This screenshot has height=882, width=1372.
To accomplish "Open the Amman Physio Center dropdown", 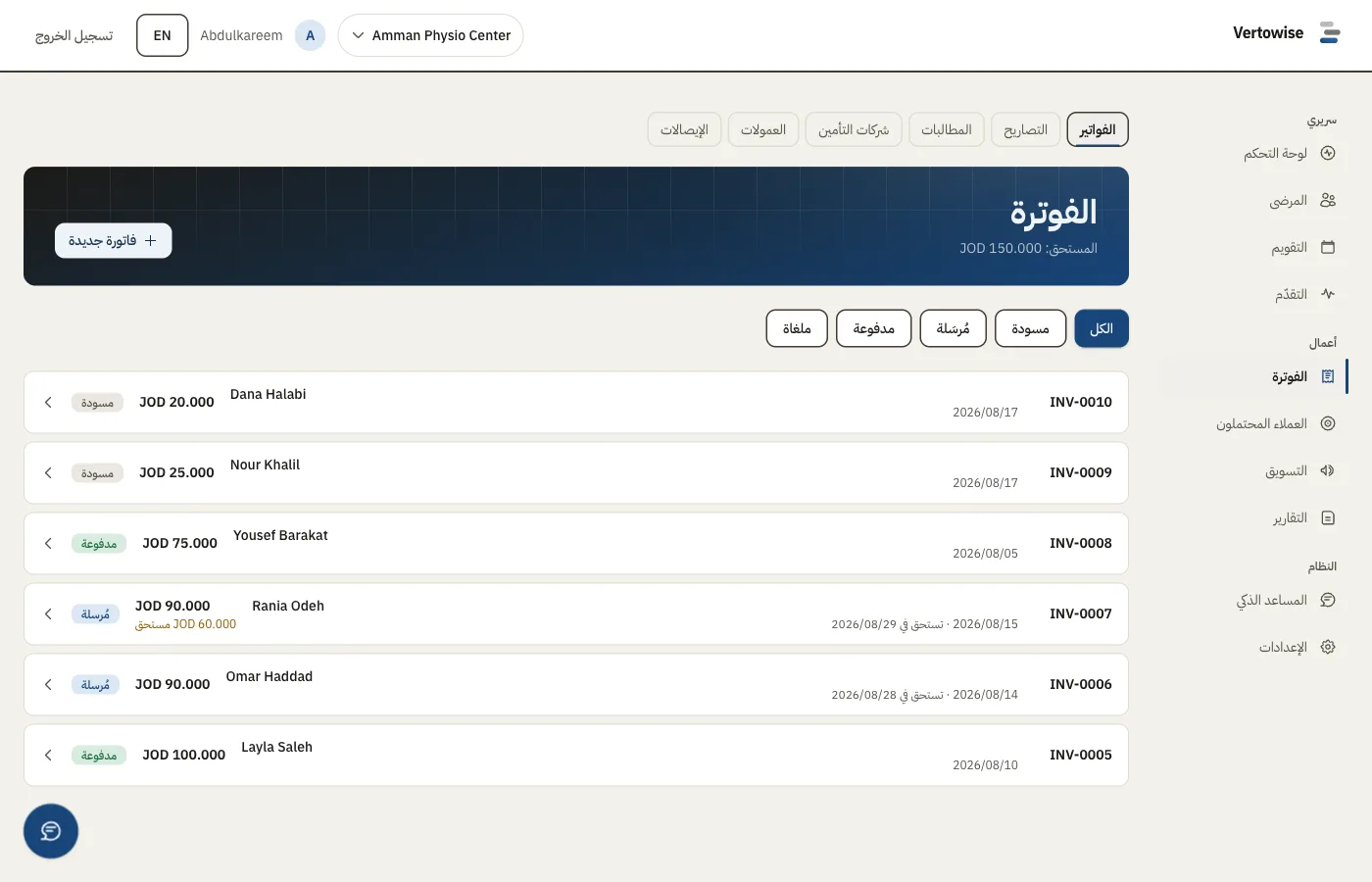I will [x=430, y=35].
